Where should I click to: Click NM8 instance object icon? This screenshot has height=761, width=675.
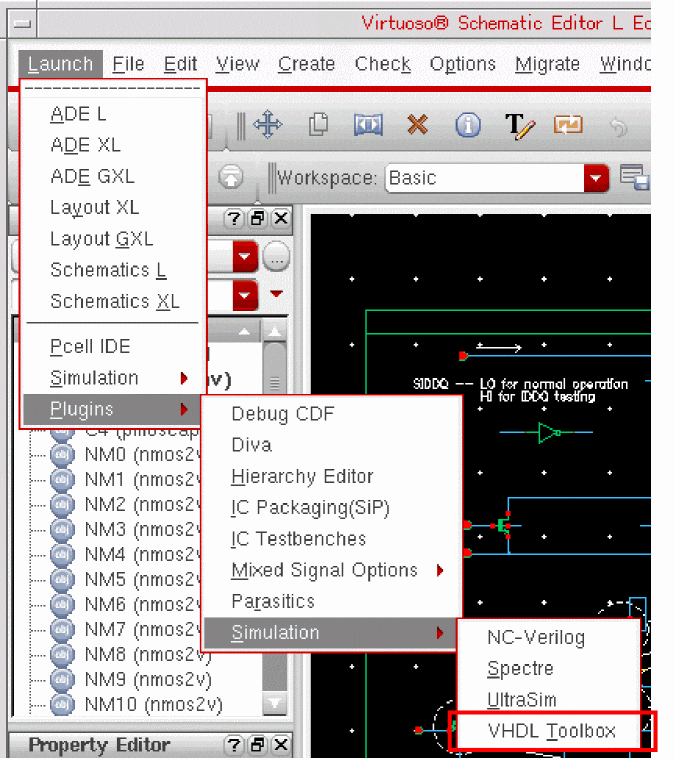[62, 655]
